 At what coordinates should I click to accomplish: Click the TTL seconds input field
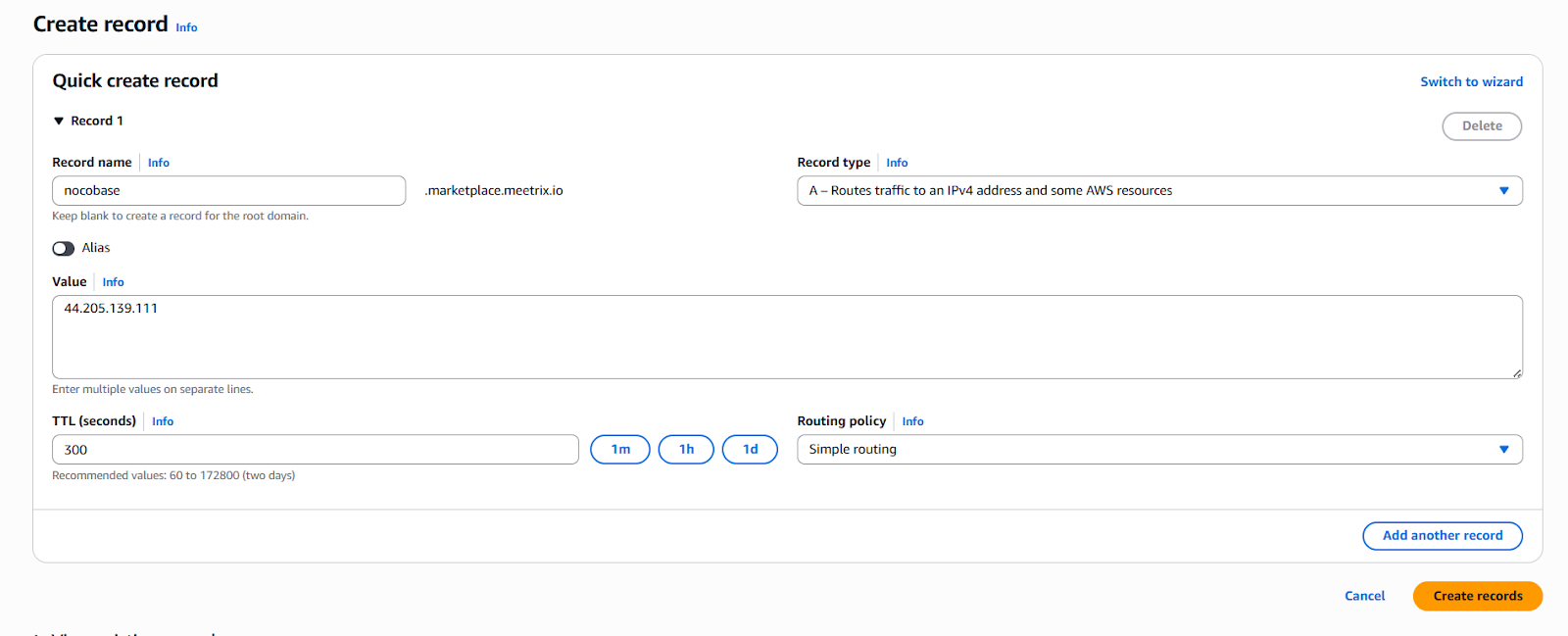point(315,450)
